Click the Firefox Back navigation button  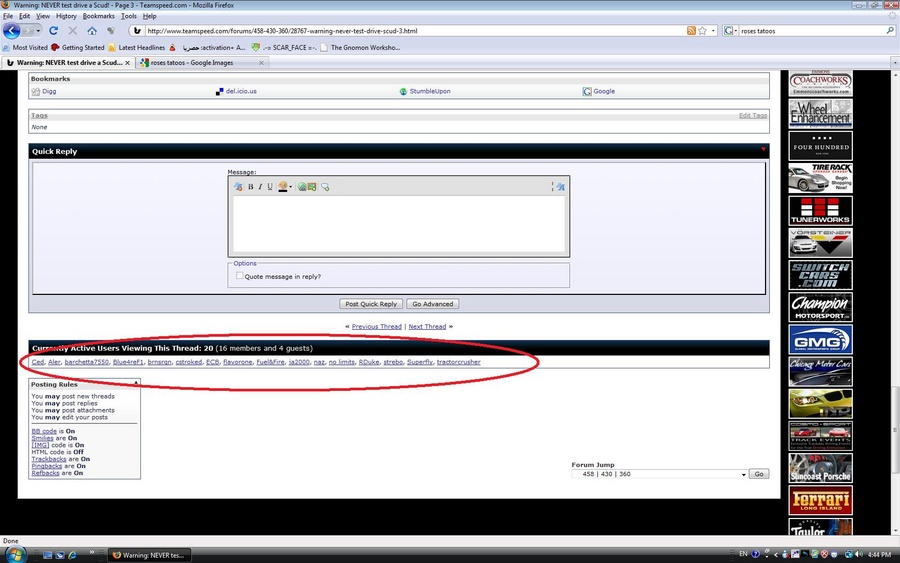point(13,31)
